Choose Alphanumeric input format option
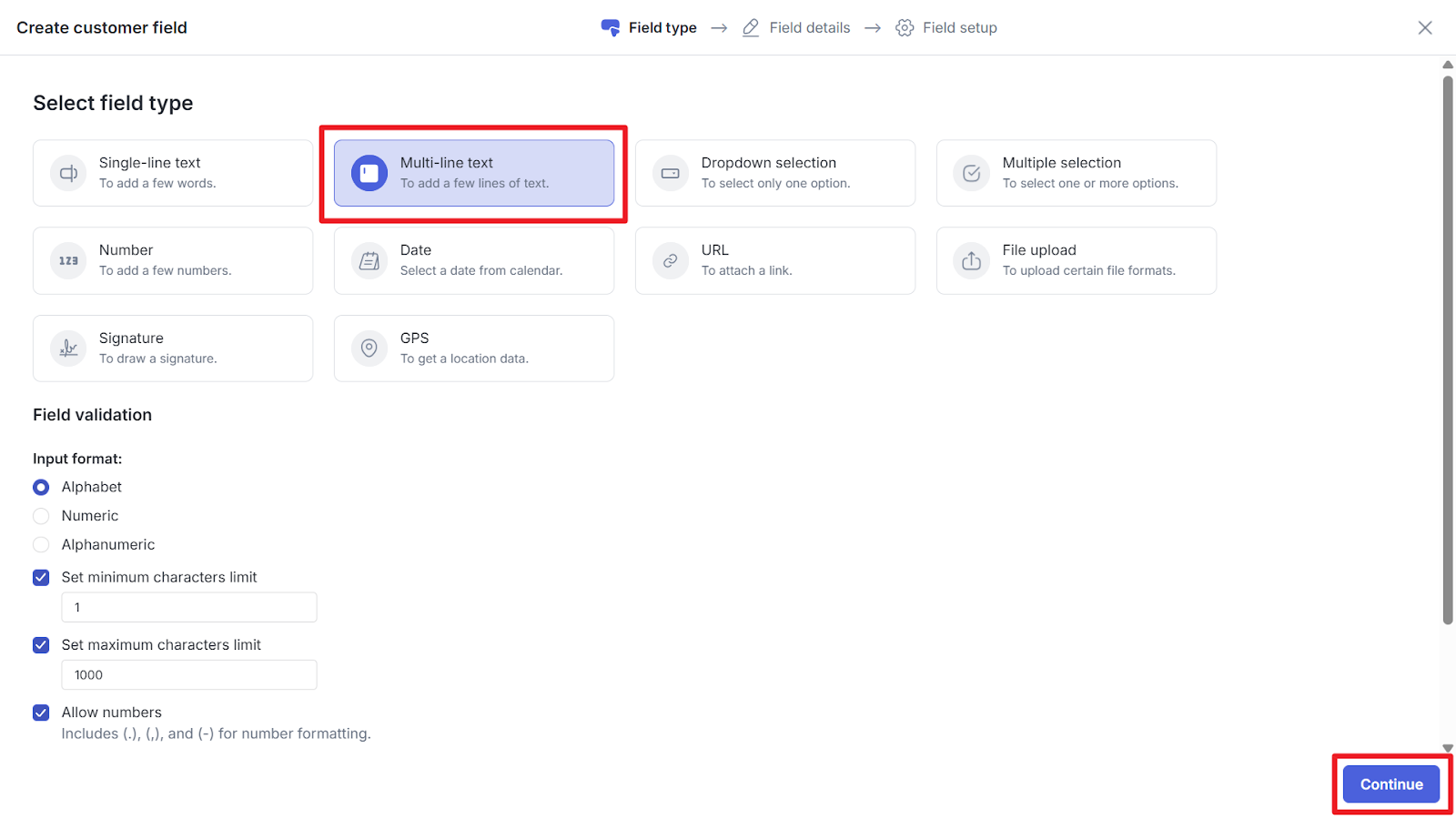Image resolution: width=1456 pixels, height=819 pixels. click(41, 545)
